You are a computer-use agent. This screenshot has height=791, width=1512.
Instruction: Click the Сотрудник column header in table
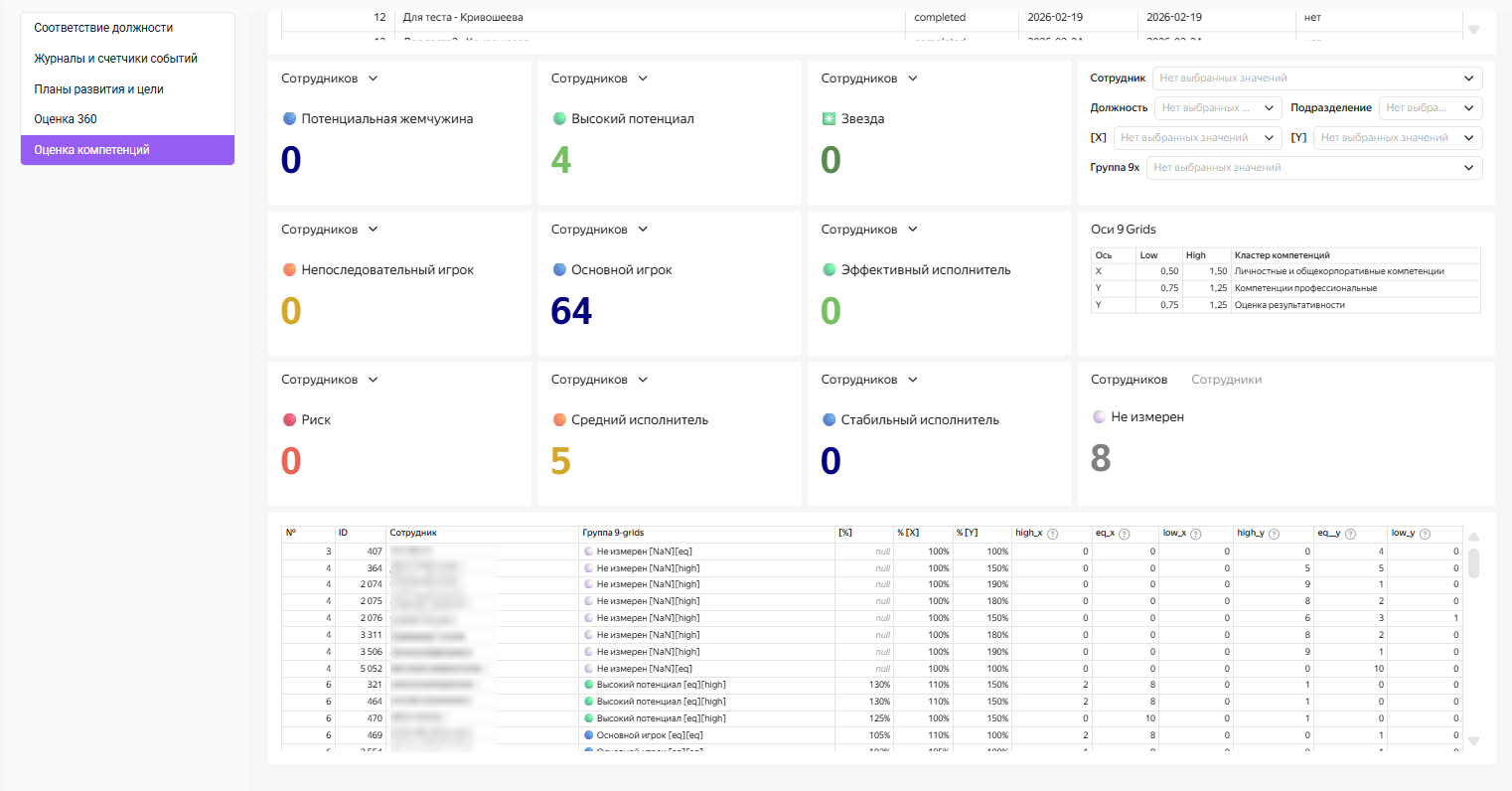413,534
